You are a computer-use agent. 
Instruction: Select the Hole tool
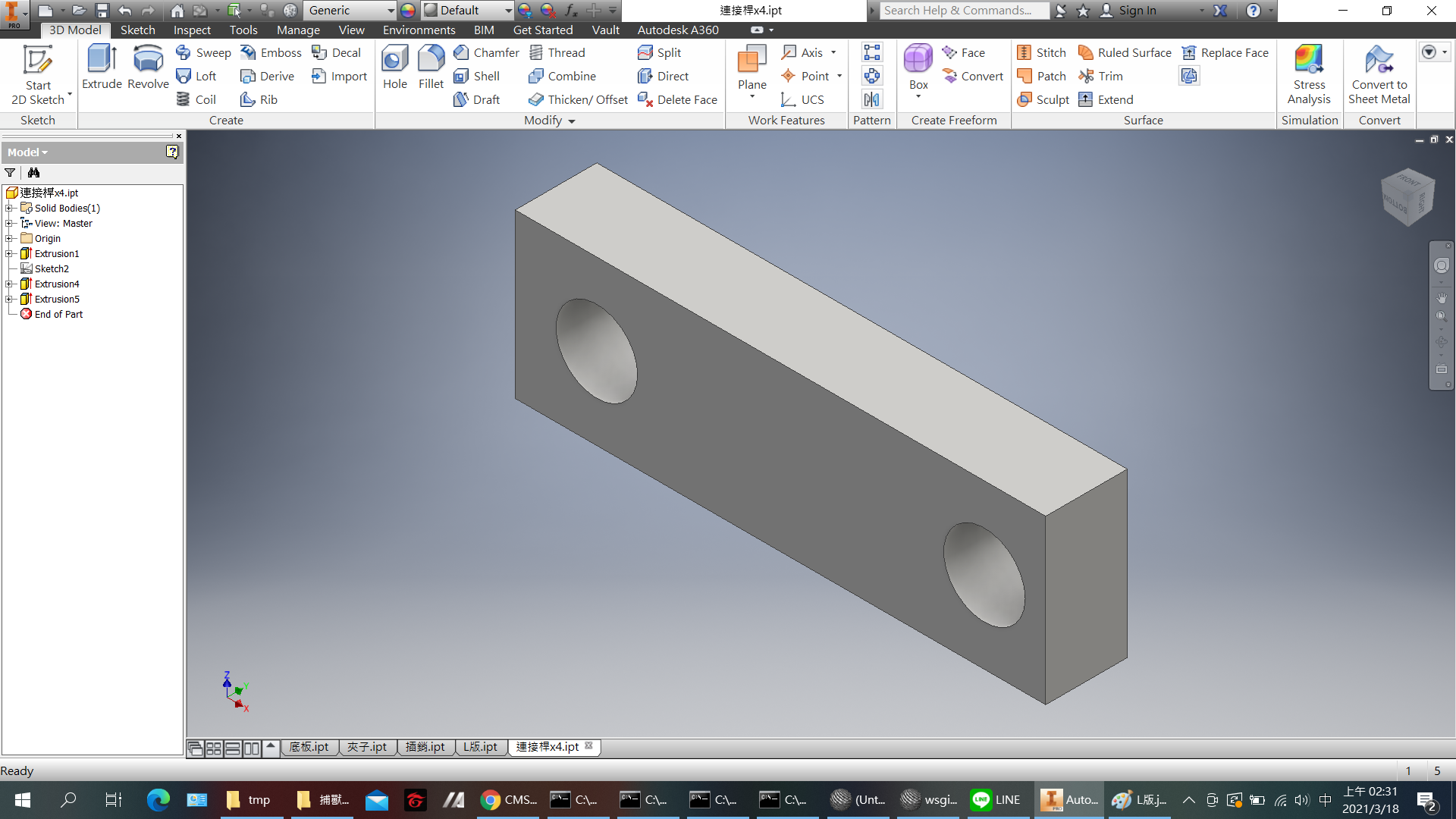click(394, 67)
